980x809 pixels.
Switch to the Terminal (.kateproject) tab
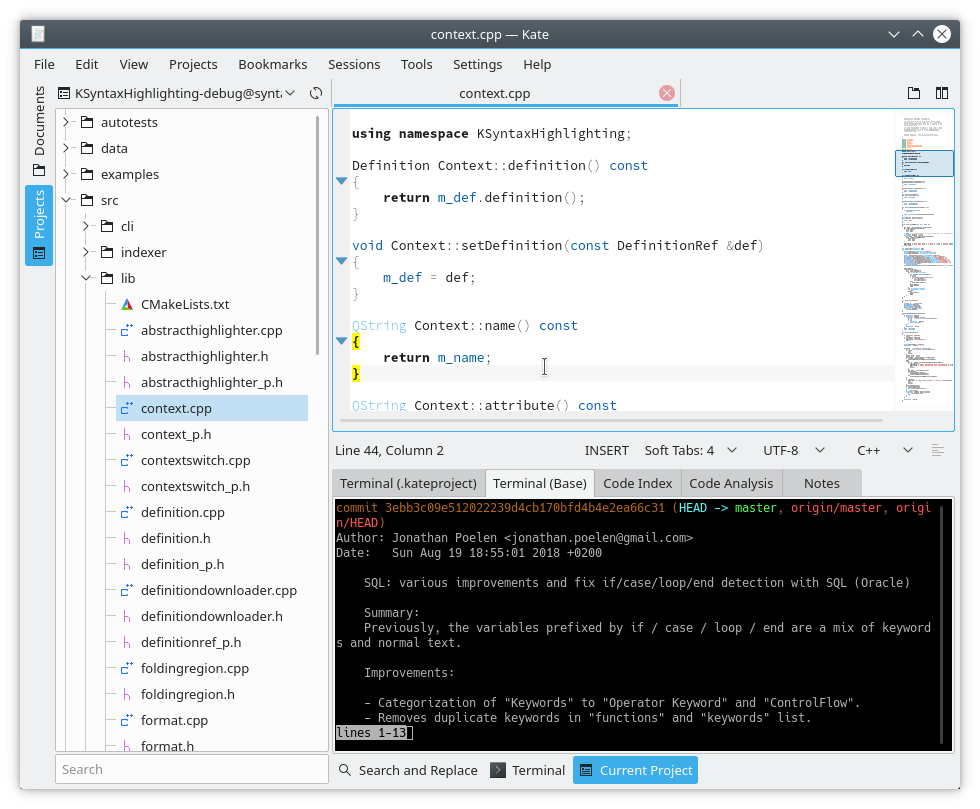(x=408, y=483)
